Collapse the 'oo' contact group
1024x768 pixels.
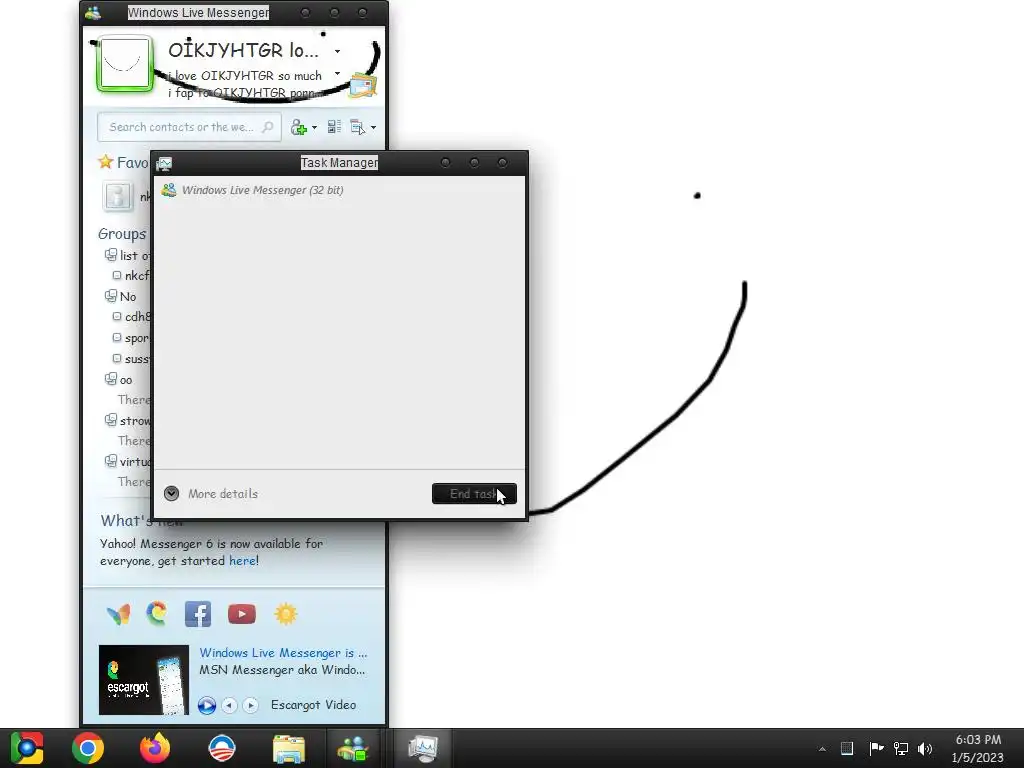point(111,379)
